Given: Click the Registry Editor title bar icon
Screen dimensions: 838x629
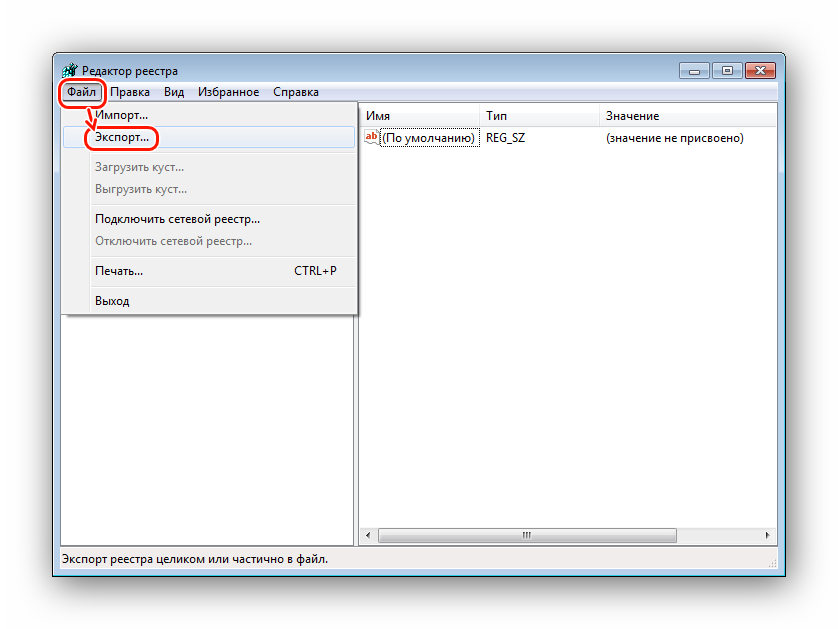Looking at the screenshot, I should click(x=69, y=71).
